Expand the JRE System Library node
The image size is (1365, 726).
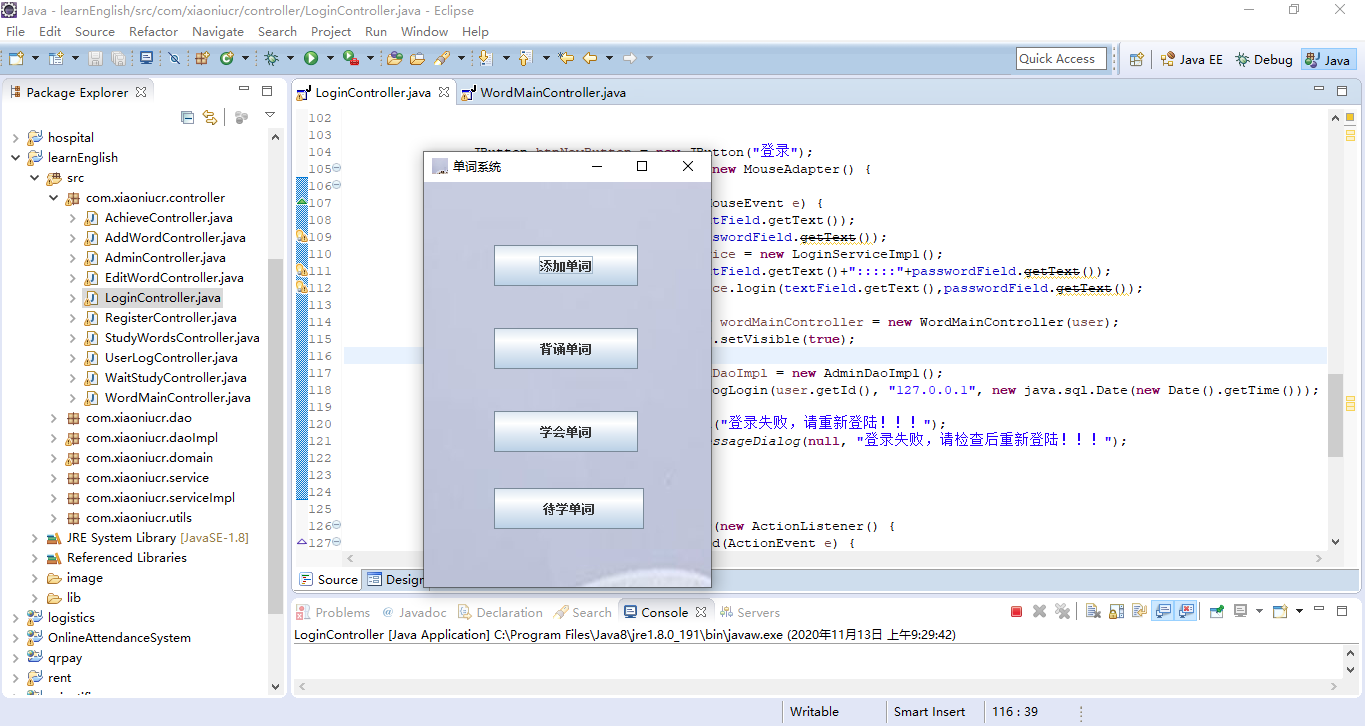pos(35,537)
